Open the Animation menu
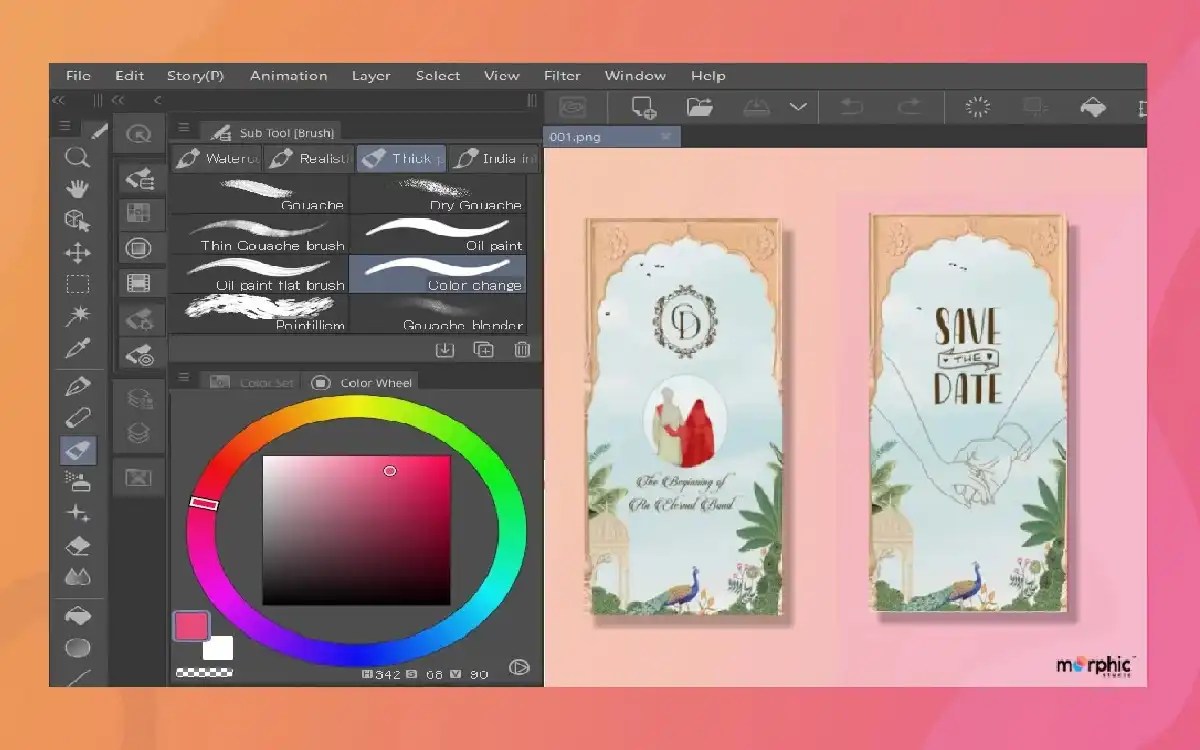The image size is (1200, 750). 288,75
